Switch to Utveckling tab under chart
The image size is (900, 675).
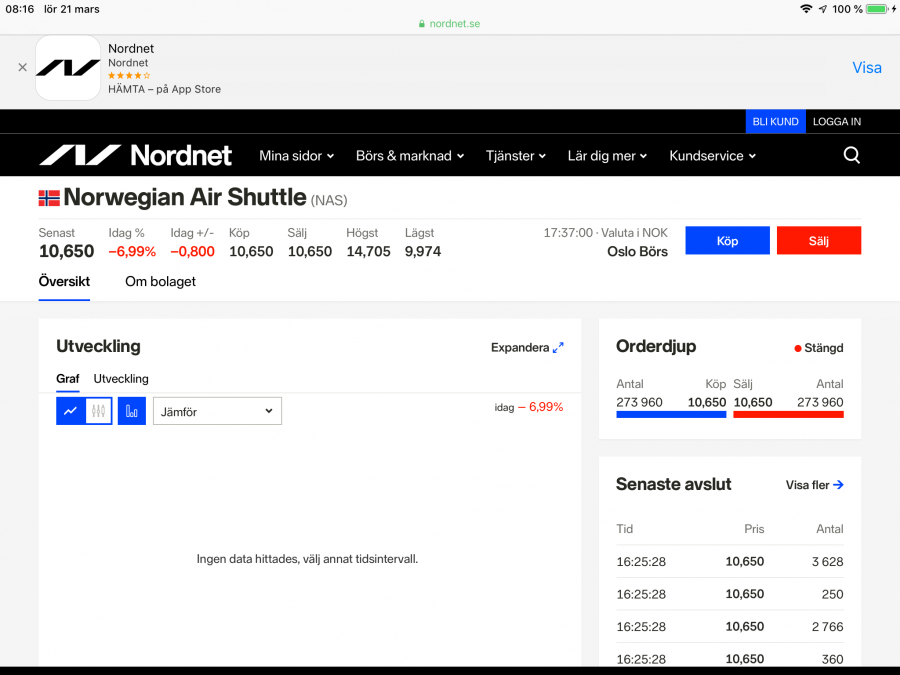pyautogui.click(x=121, y=379)
